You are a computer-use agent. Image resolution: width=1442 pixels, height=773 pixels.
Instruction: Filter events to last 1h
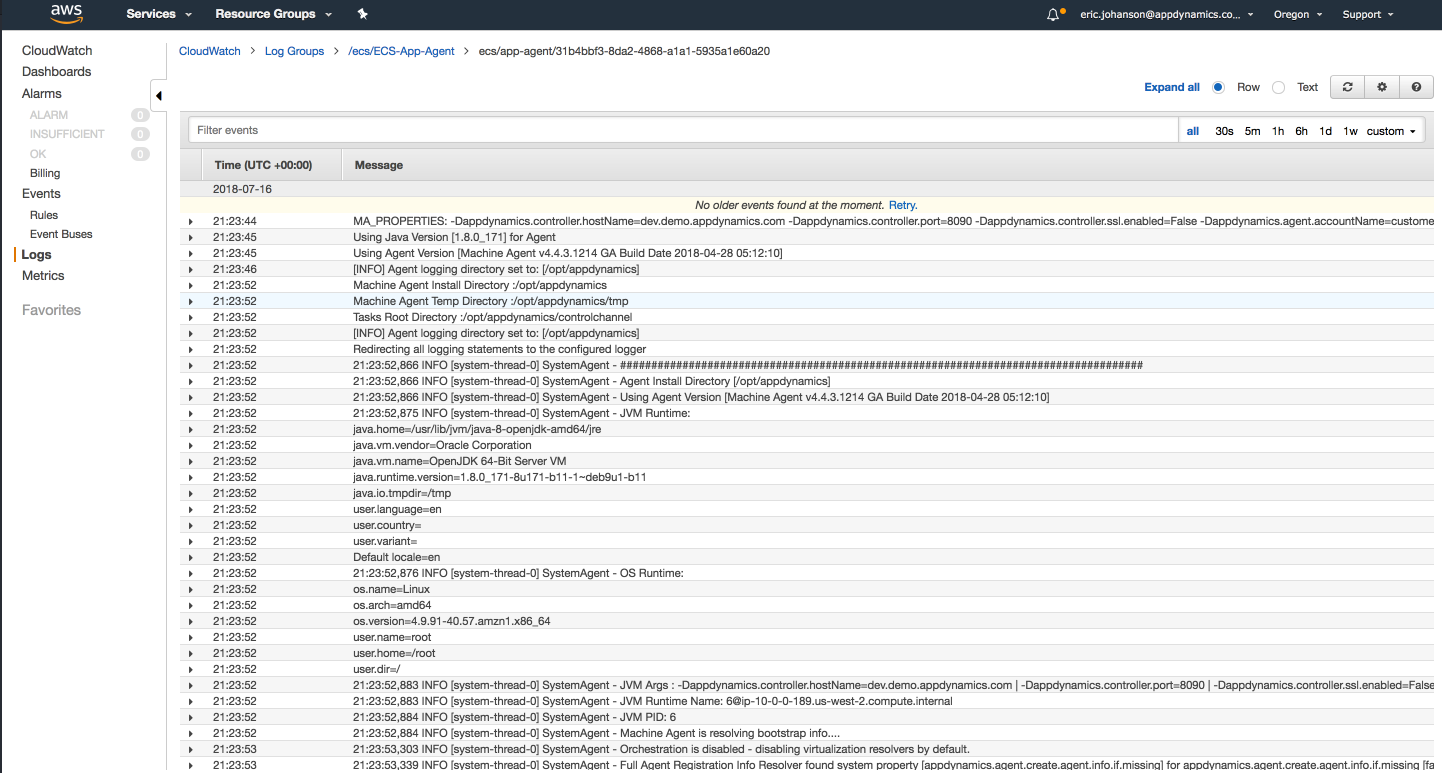(1278, 131)
